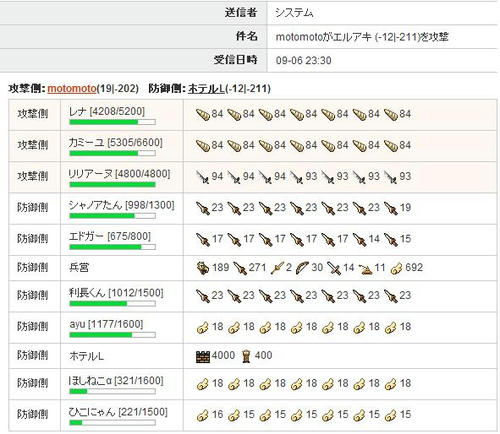Click the wall icon beside 4000 in ホテルL row
Image resolution: width=500 pixels, height=434 pixels.
[203, 357]
